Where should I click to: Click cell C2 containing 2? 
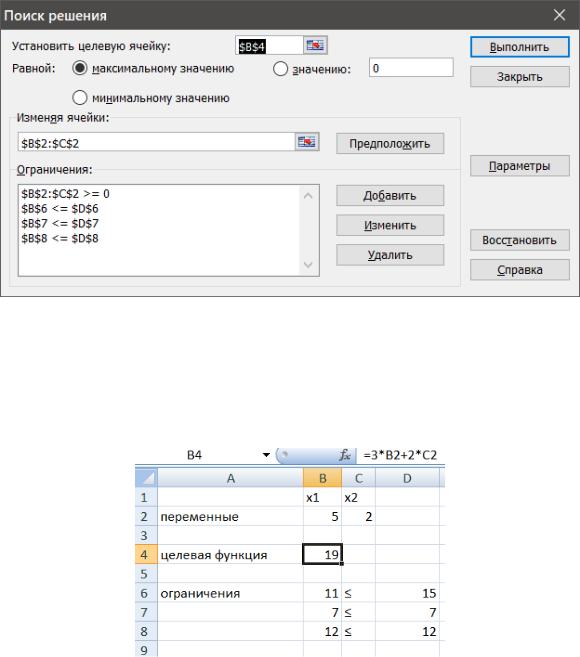(x=359, y=516)
